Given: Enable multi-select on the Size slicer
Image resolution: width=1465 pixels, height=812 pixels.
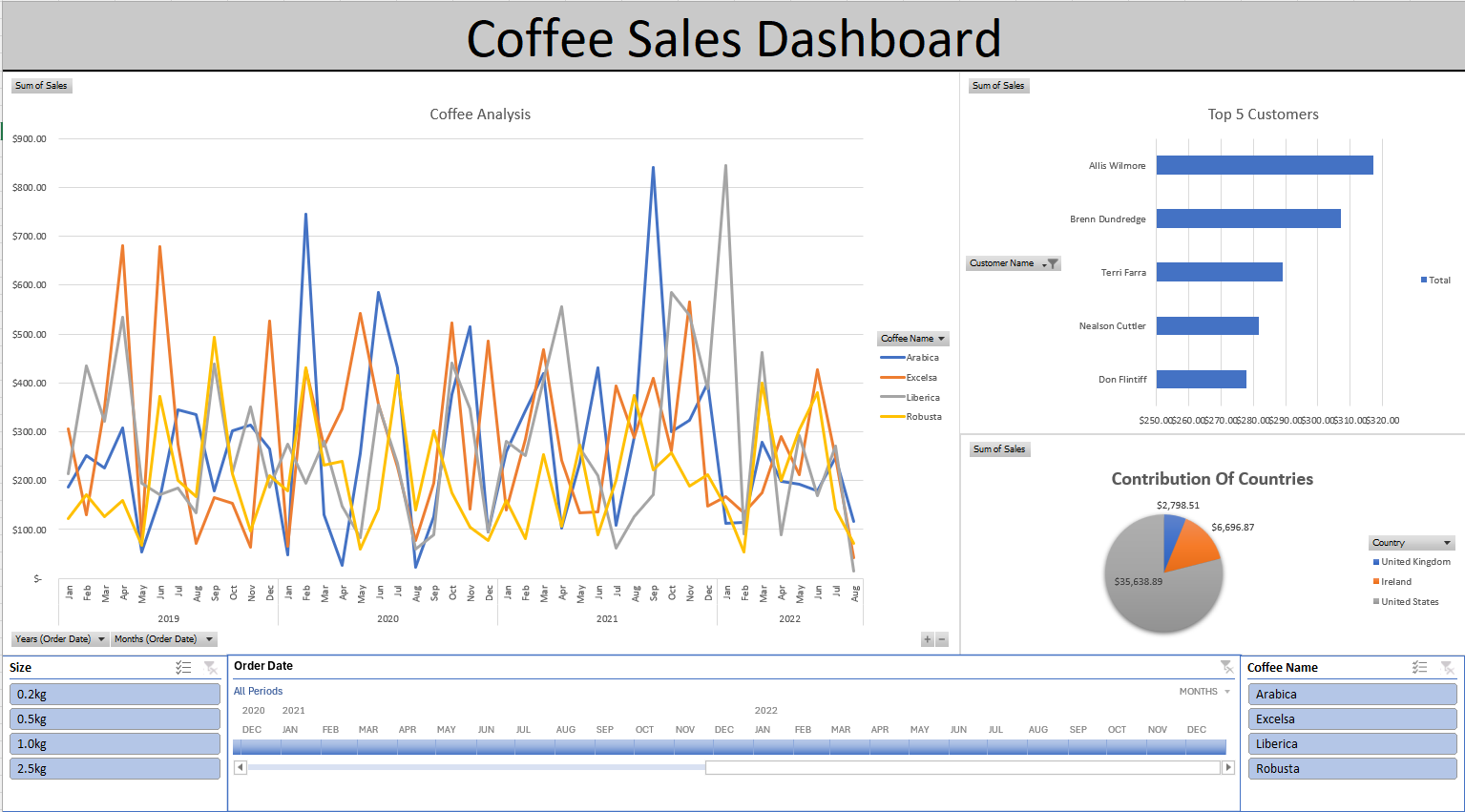Looking at the screenshot, I should 184,667.
